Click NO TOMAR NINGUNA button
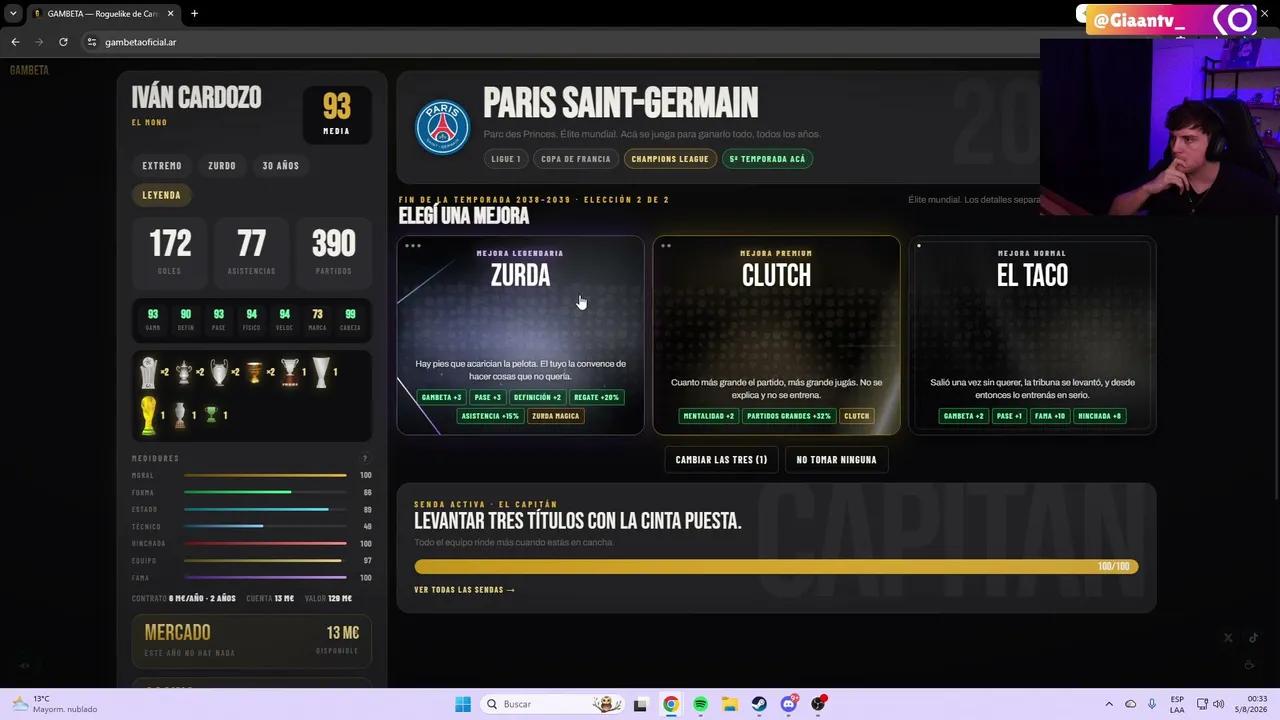Viewport: 1280px width, 720px height. (836, 460)
